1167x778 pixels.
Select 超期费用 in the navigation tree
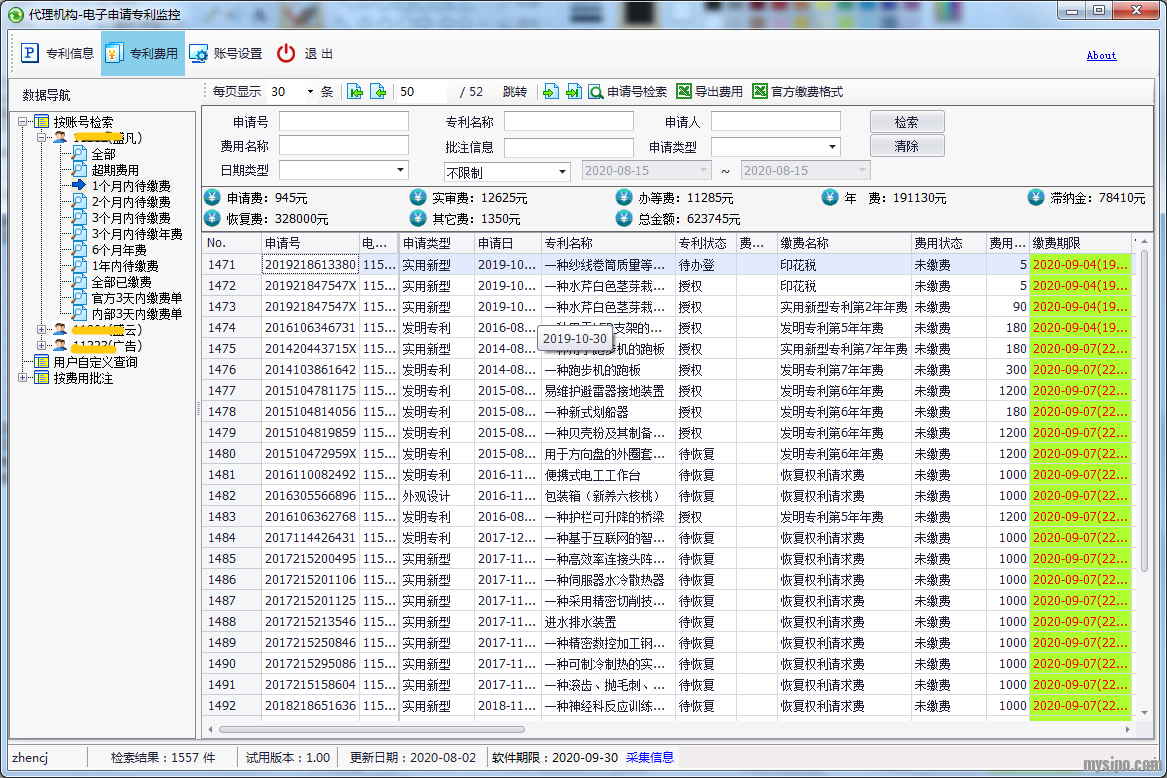(x=115, y=170)
